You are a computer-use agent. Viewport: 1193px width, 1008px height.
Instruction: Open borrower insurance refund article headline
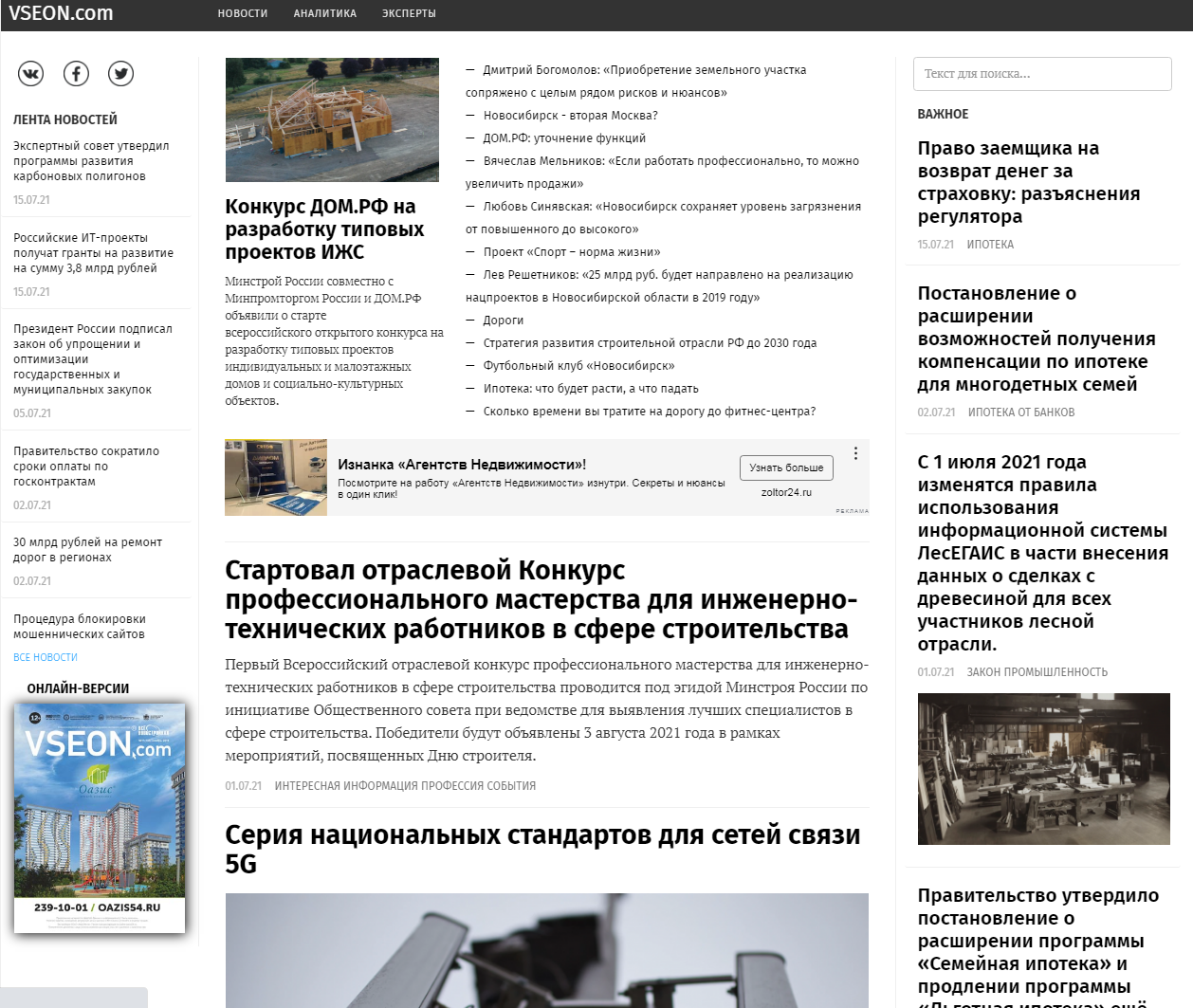tap(1029, 182)
